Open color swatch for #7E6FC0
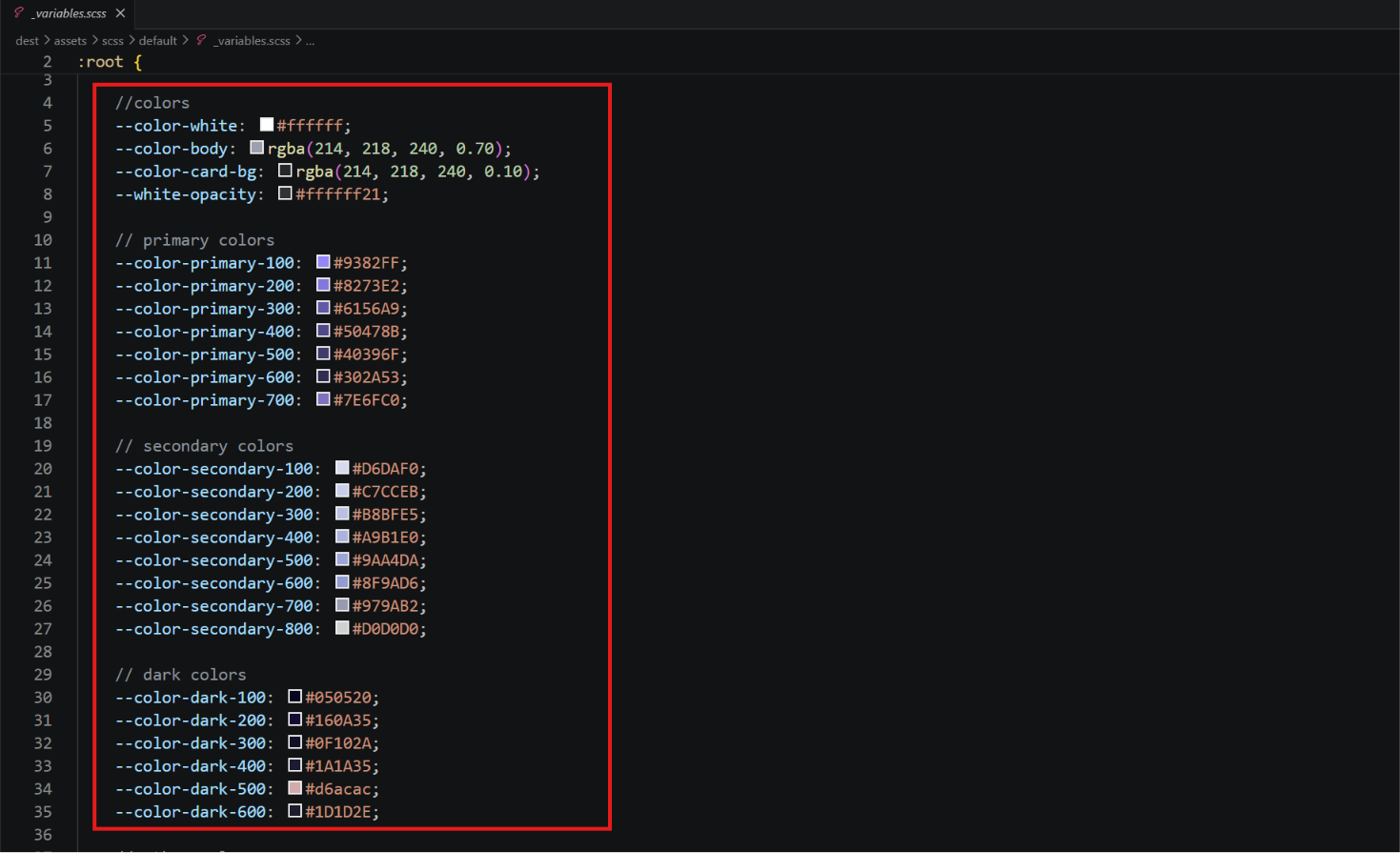 click(x=323, y=399)
